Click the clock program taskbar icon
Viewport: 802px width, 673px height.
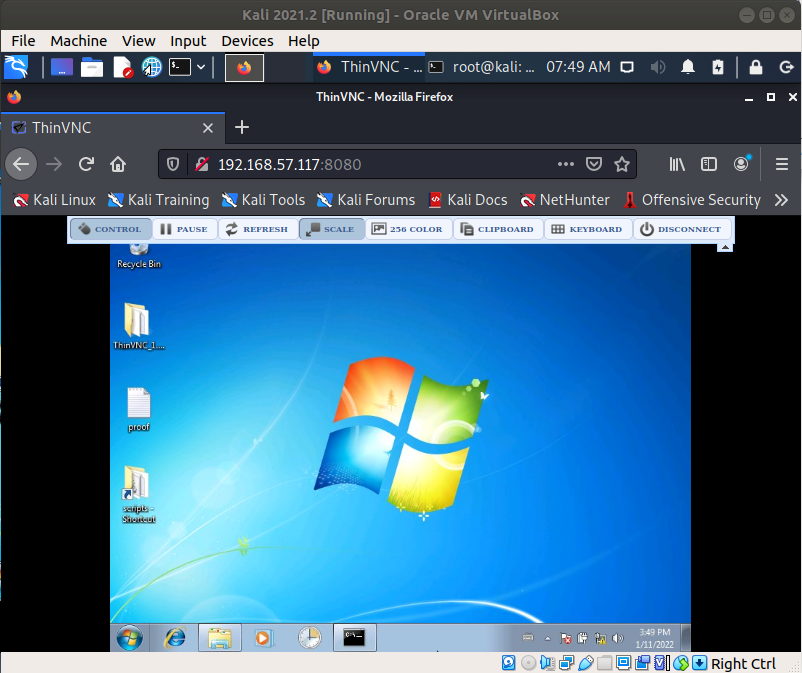[x=309, y=638]
